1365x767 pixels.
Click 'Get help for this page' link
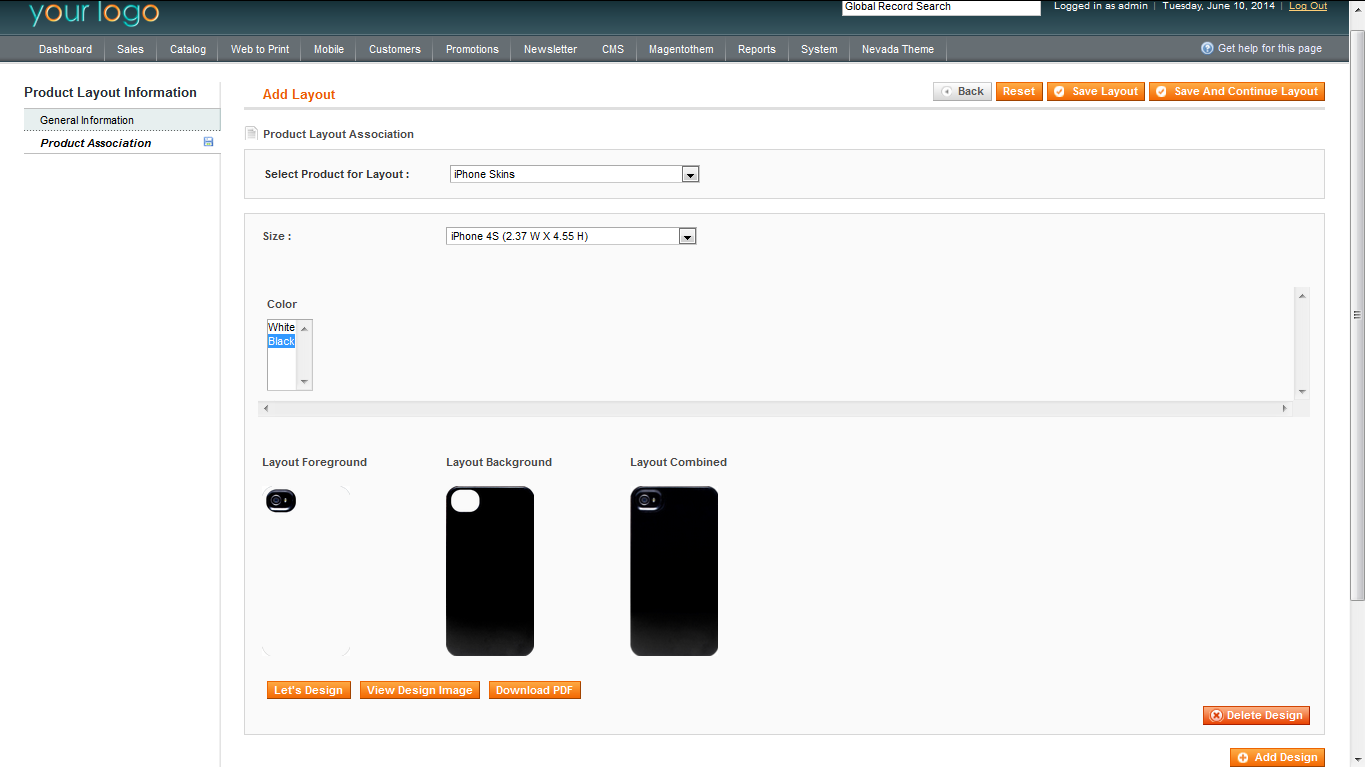[1270, 48]
